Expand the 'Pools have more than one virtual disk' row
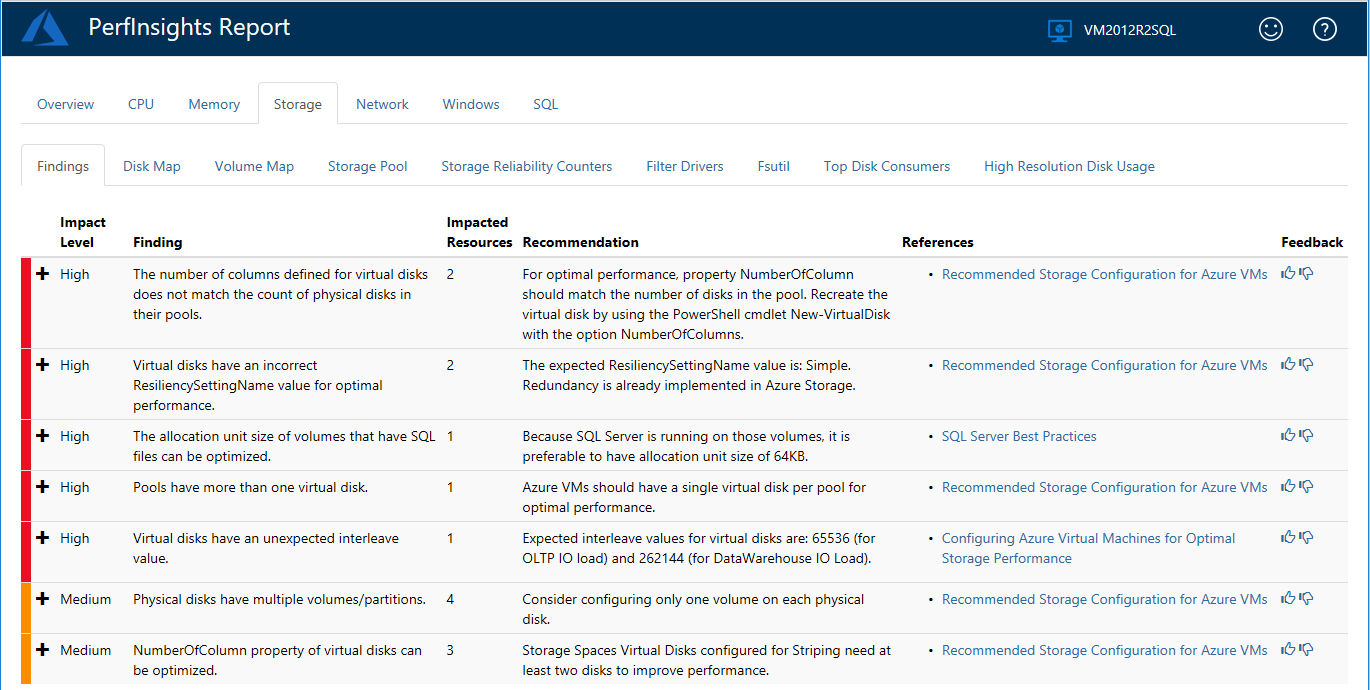The image size is (1370, 690). tap(42, 487)
